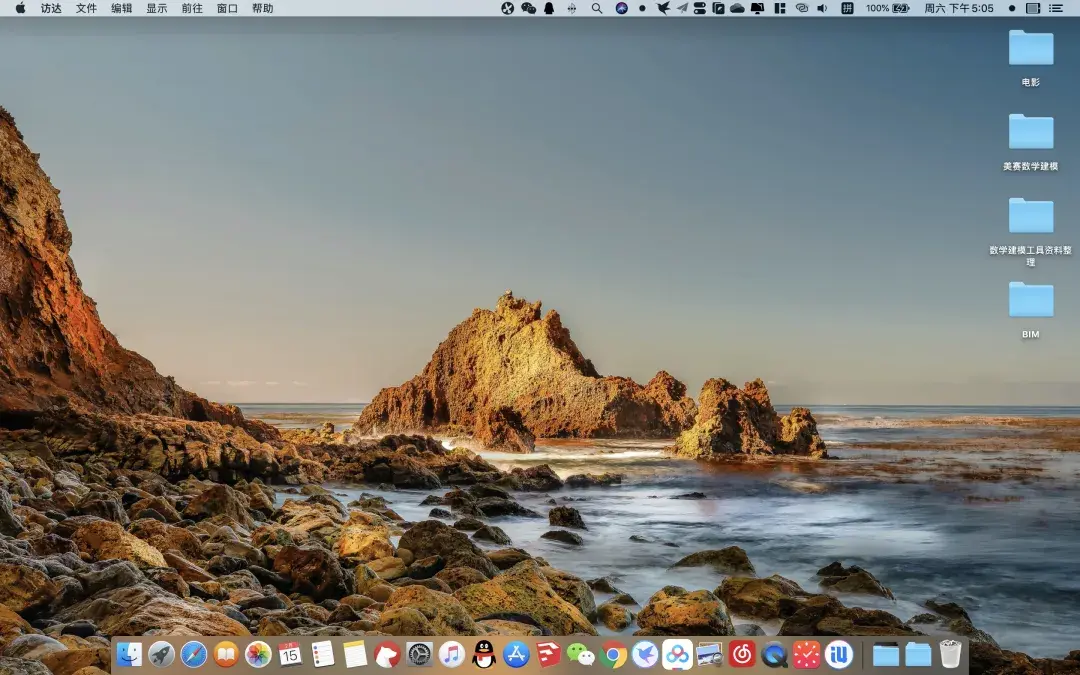The width and height of the screenshot is (1080, 675).
Task: Open the QQ penguin app in dock
Action: [484, 655]
